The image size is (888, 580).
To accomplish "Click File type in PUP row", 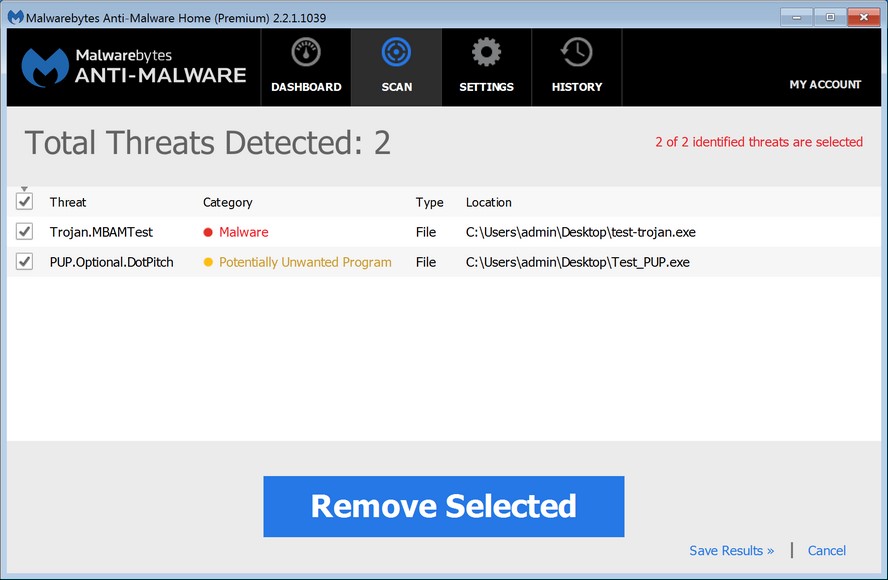I will [426, 262].
